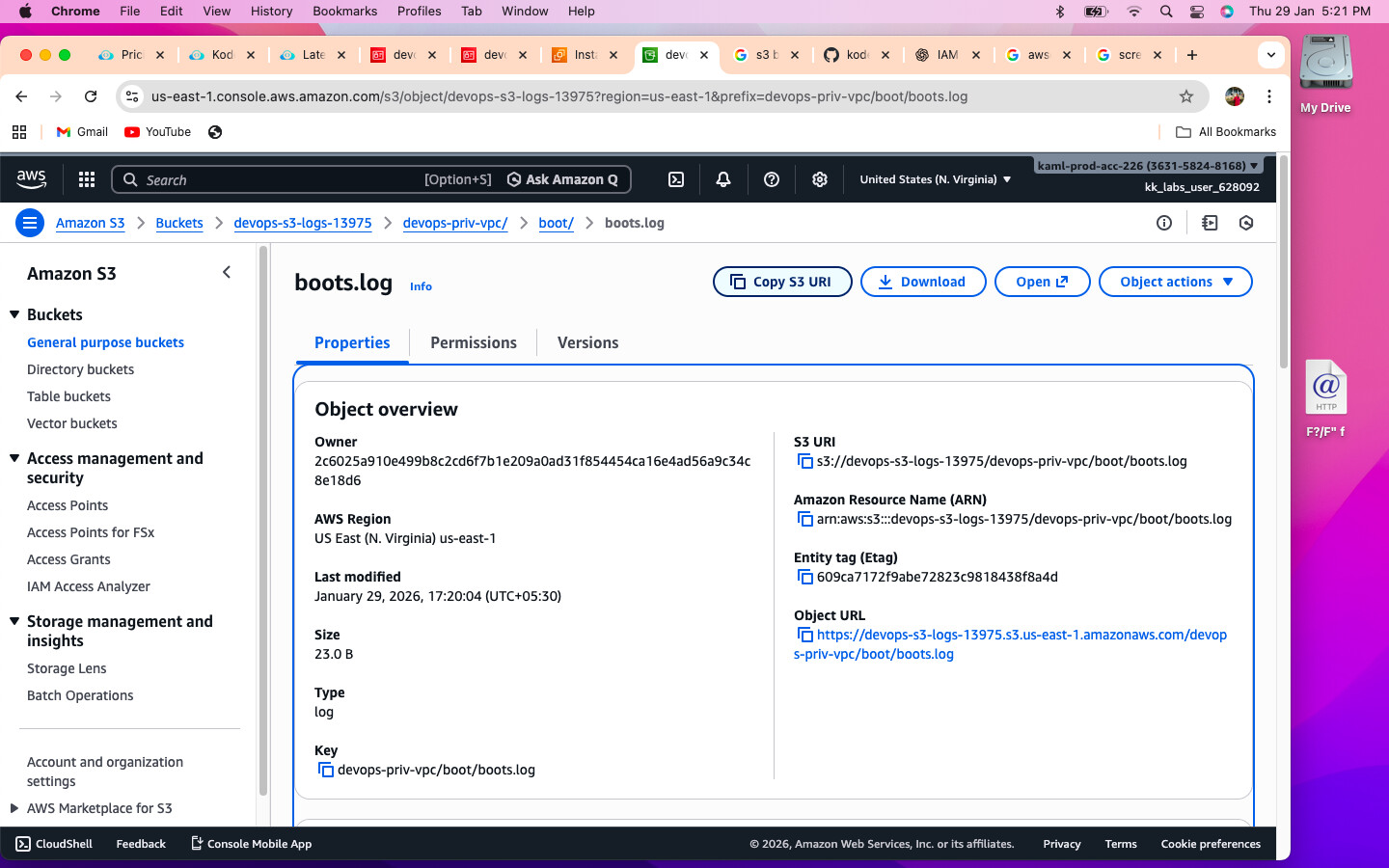Copy the S3 URI value icon
1389x868 pixels.
(x=804, y=461)
